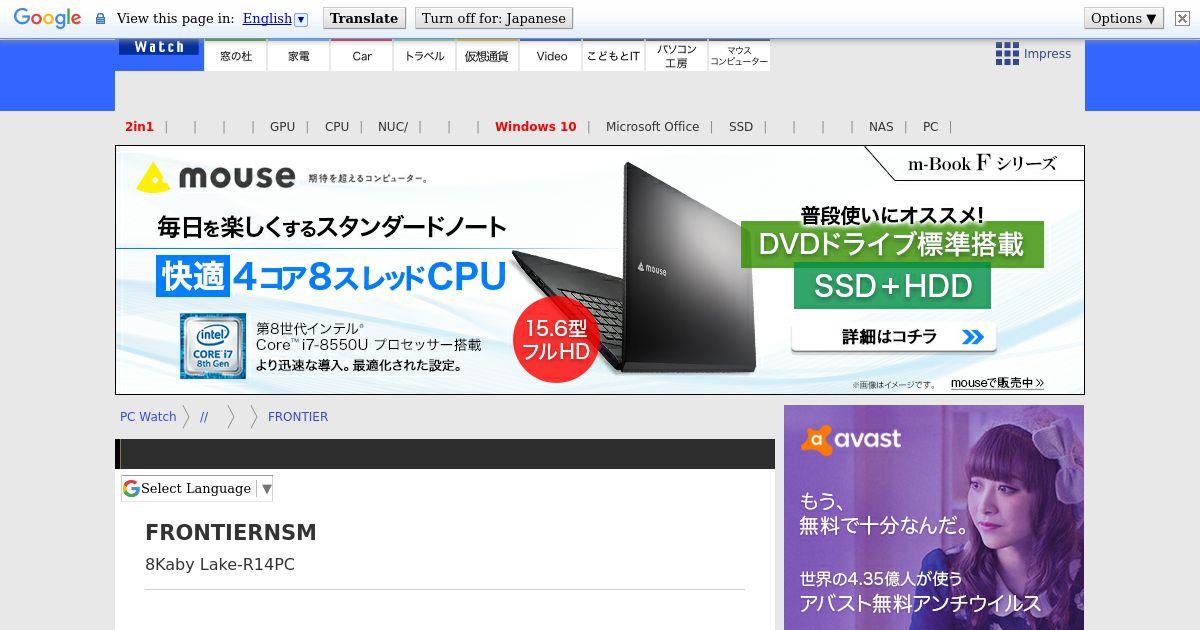Click the Intel Core i7 badge
The height and width of the screenshot is (630, 1200).
click(212, 346)
